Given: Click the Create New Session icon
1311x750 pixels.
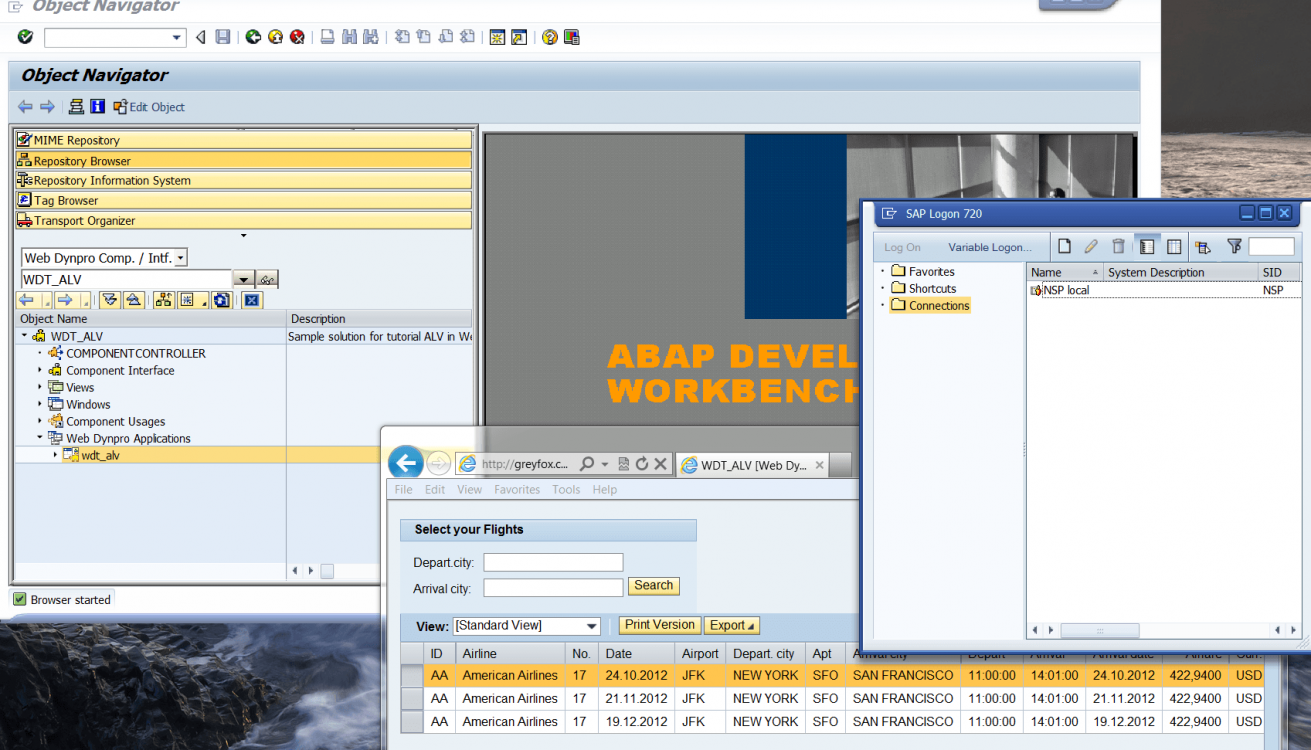Looking at the screenshot, I should 497,37.
